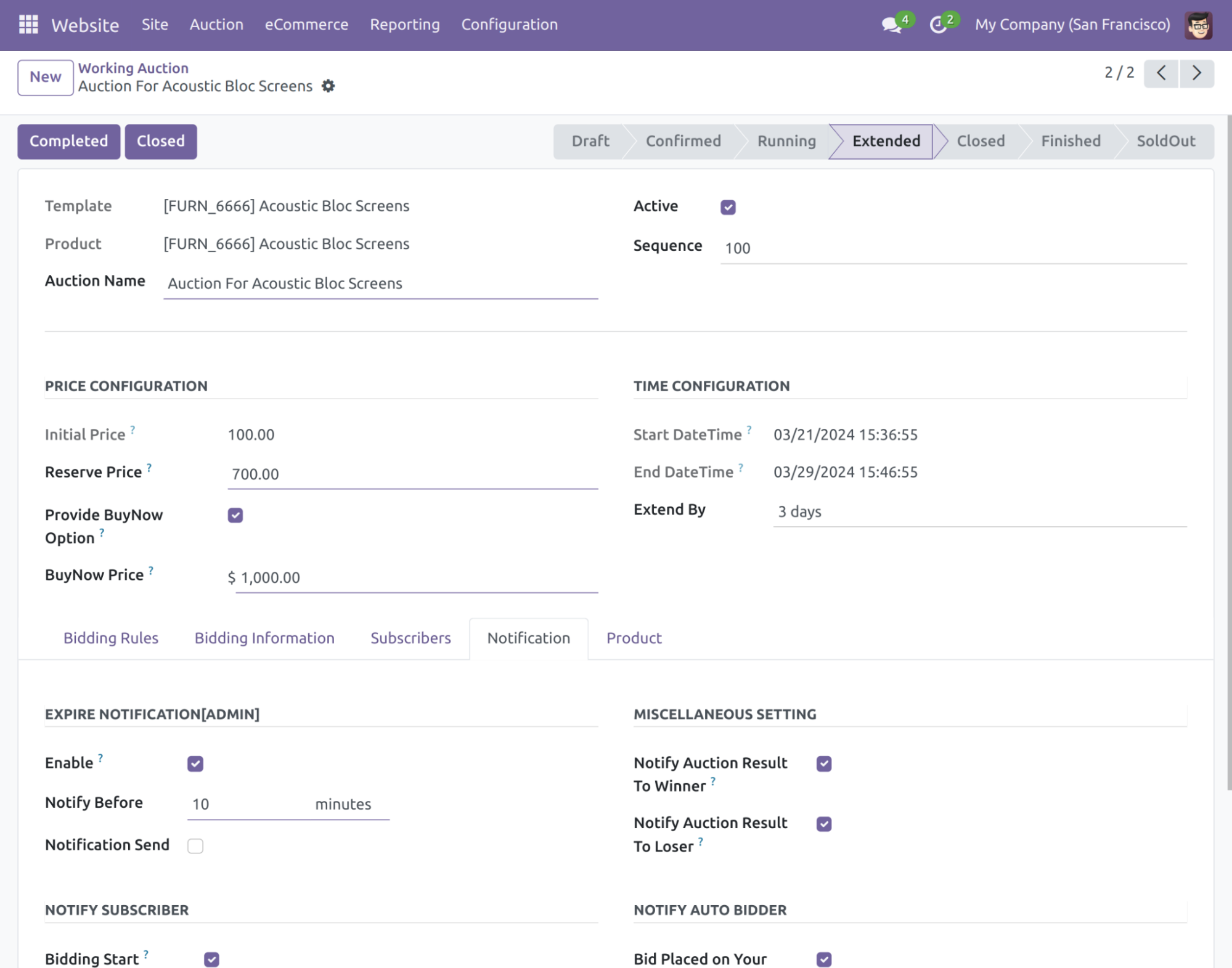
Task: Show help tooltip for End DateTime
Action: point(741,467)
